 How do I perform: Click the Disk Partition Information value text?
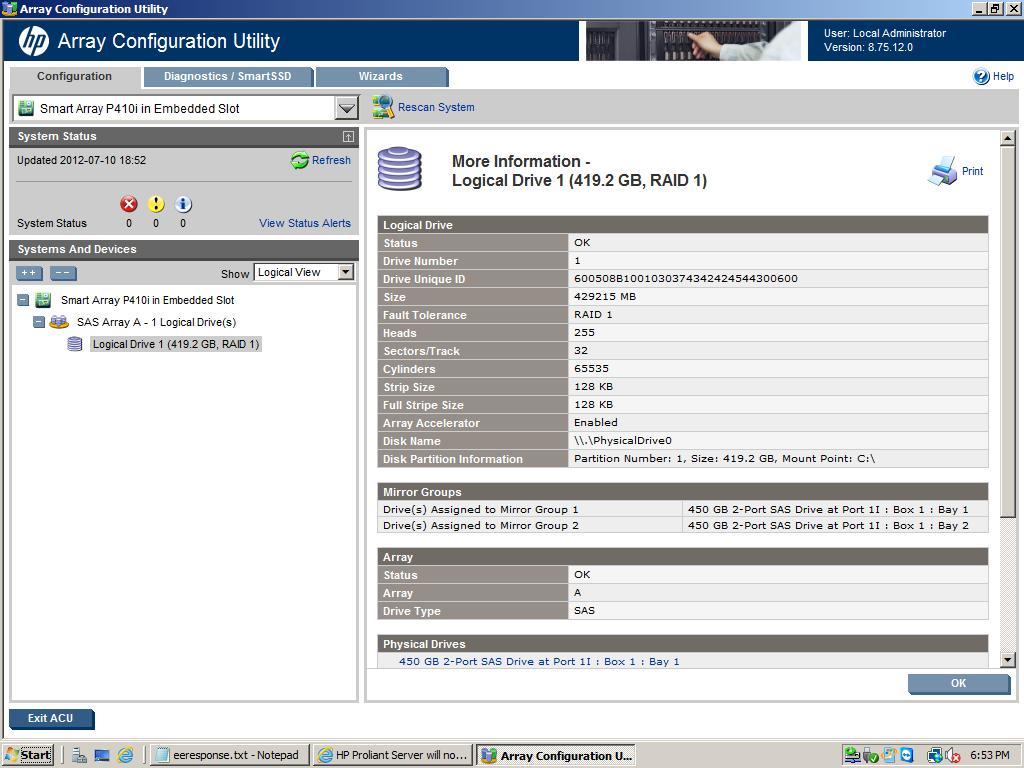tap(724, 458)
